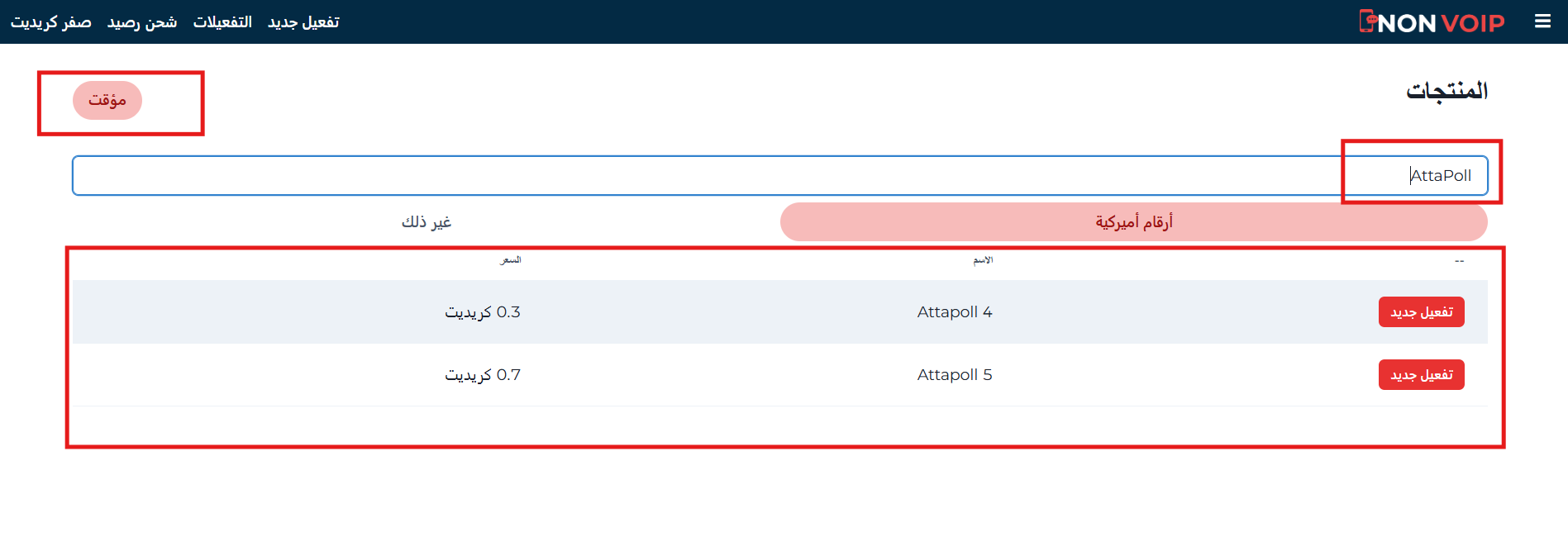Click the المنتجات page heading
The height and width of the screenshot is (537, 1568).
(x=1446, y=91)
